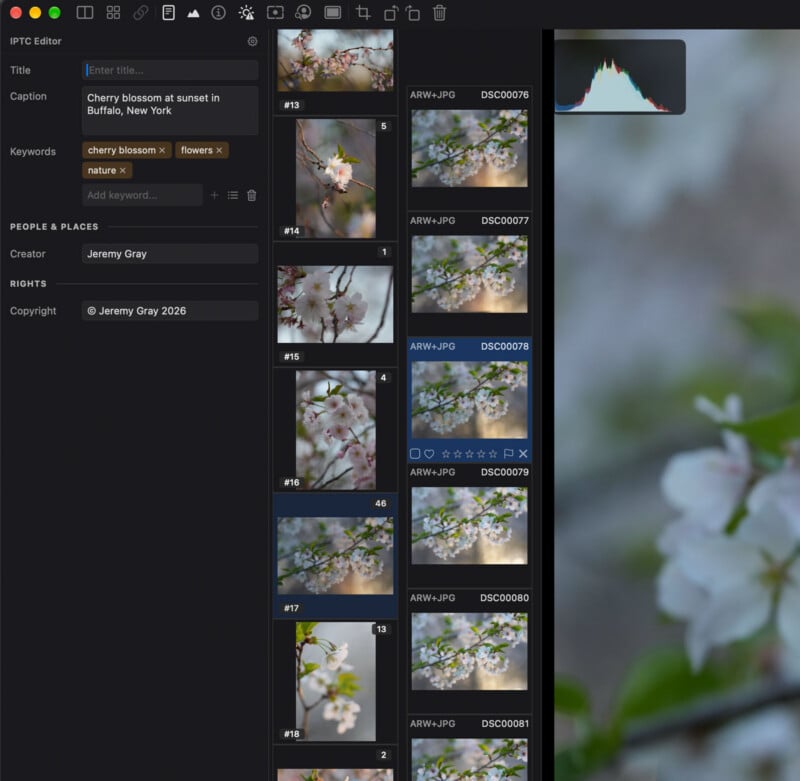Select scene thumbnail #13
Screen dimensions: 800x781
(x=335, y=61)
